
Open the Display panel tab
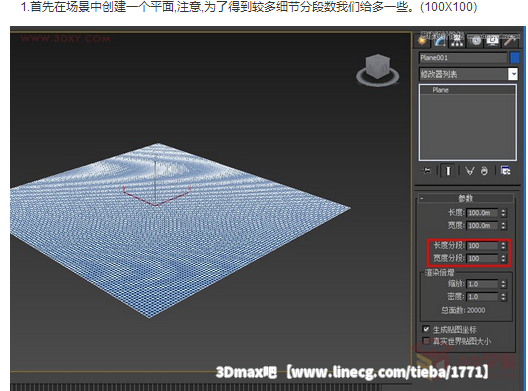pyautogui.click(x=493, y=41)
